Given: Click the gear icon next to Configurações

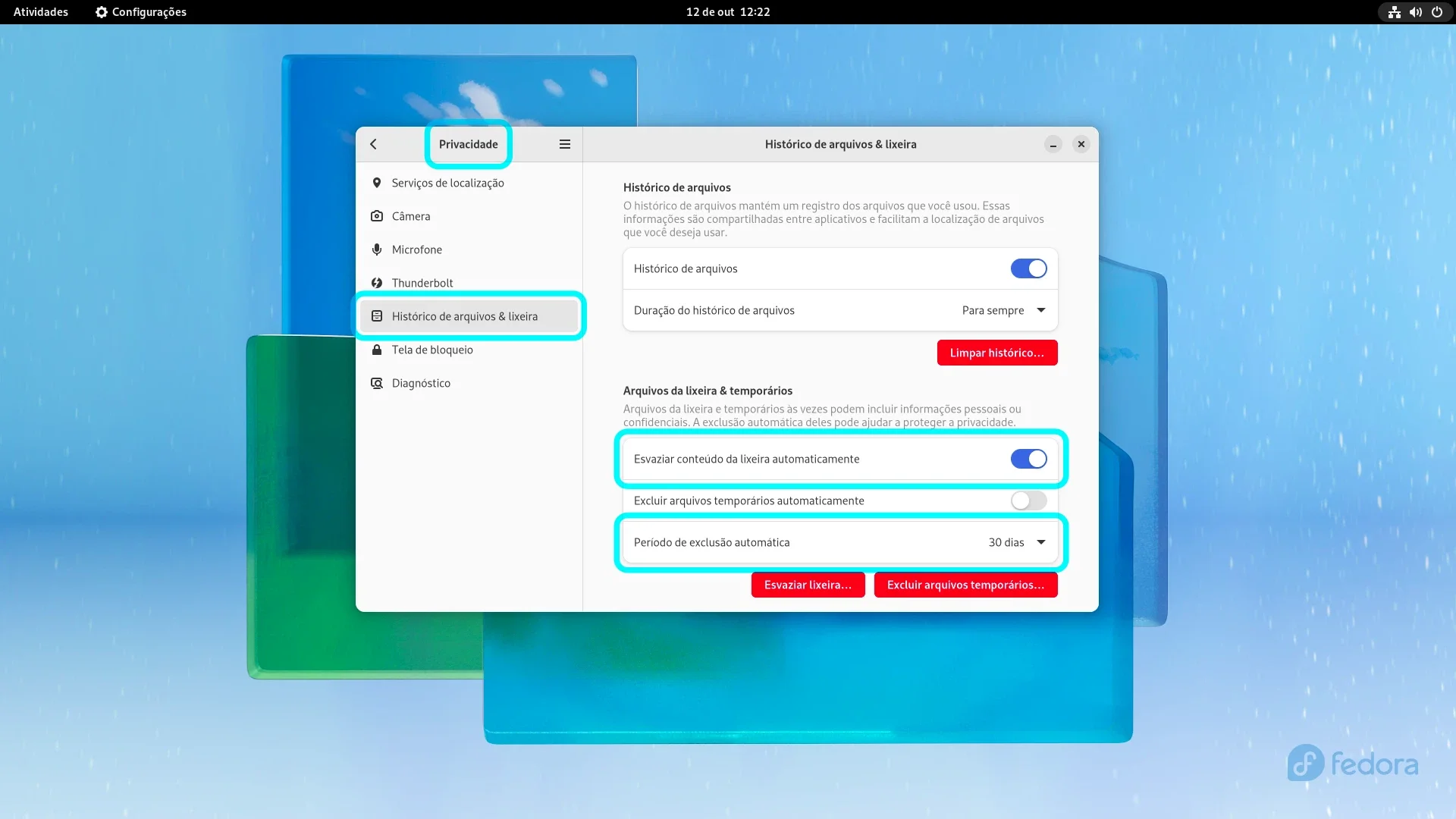Looking at the screenshot, I should 102,12.
